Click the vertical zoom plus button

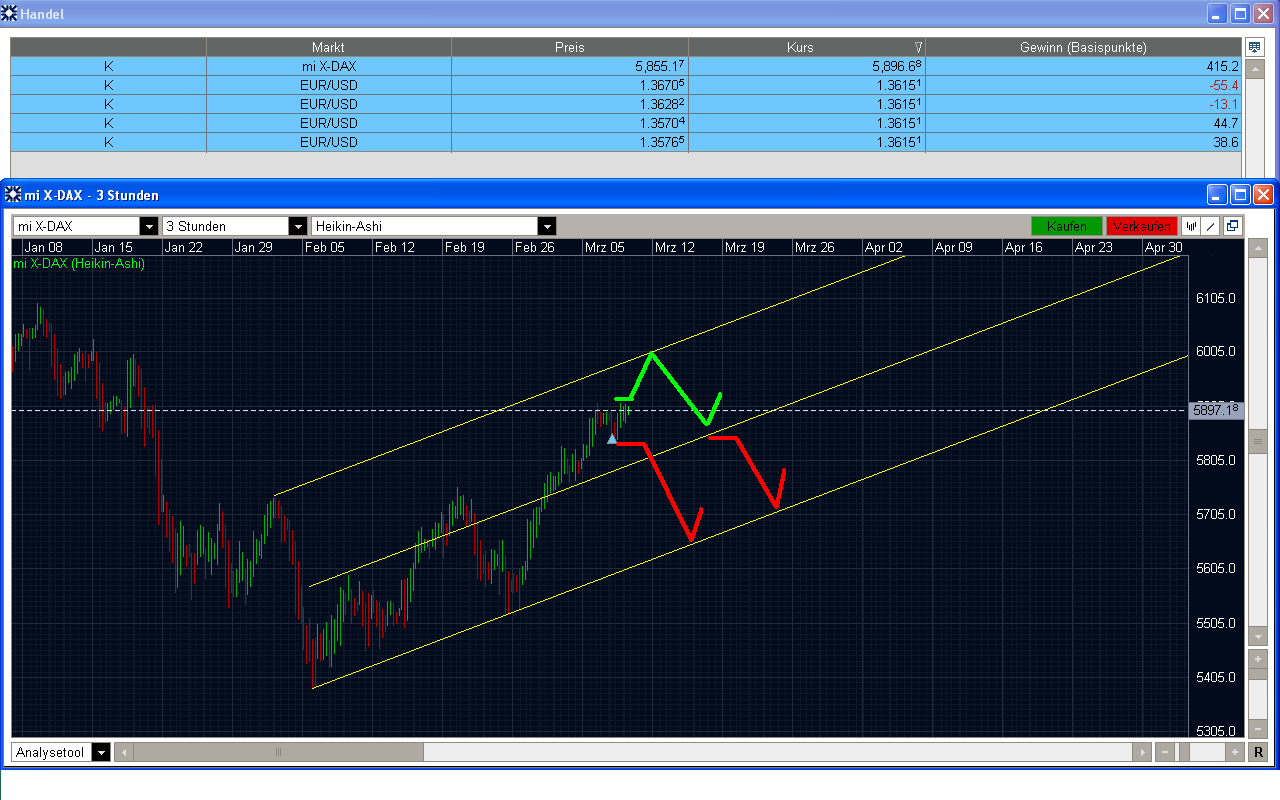click(1258, 660)
